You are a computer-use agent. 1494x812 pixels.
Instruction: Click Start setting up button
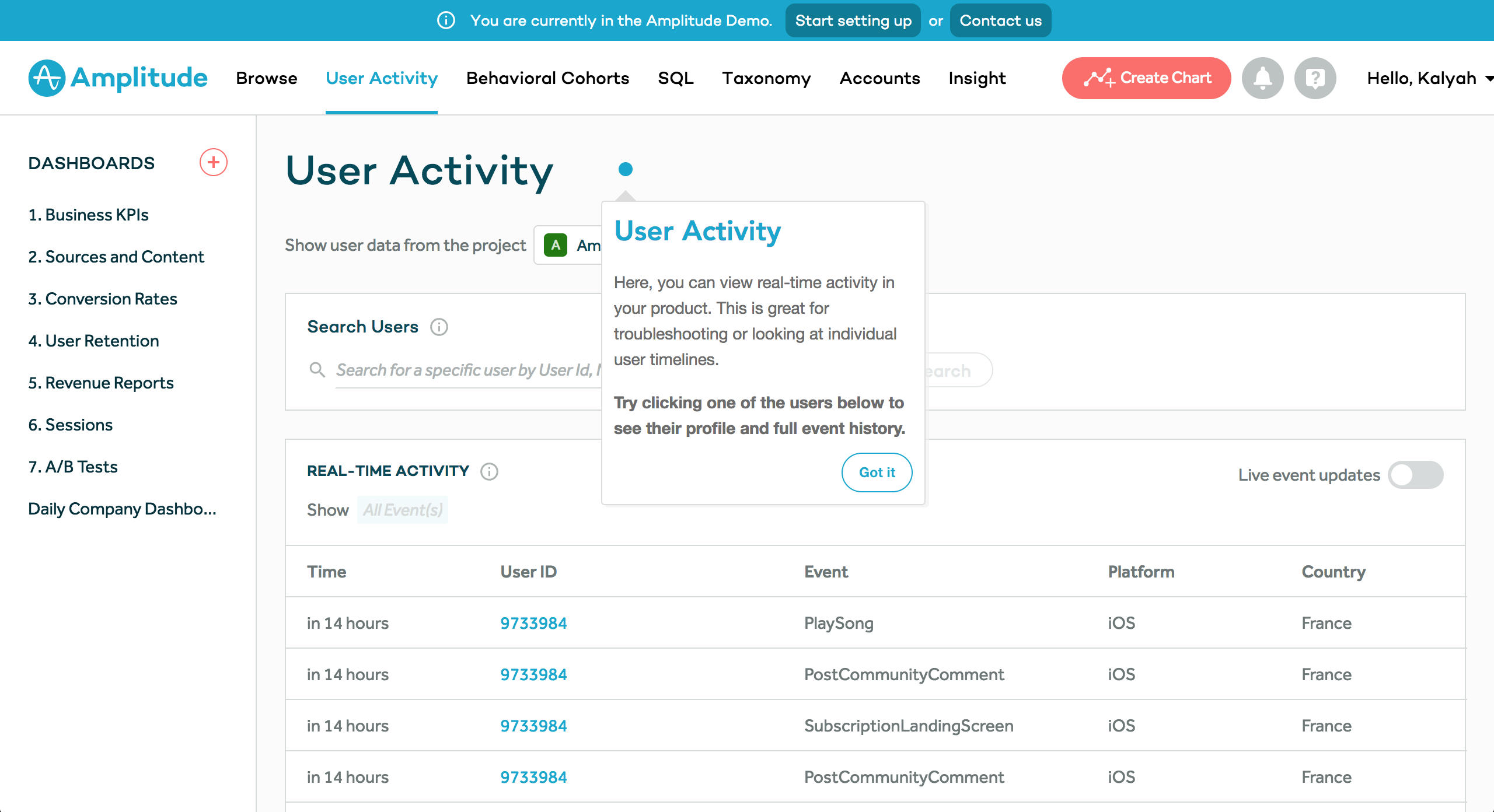click(x=853, y=20)
